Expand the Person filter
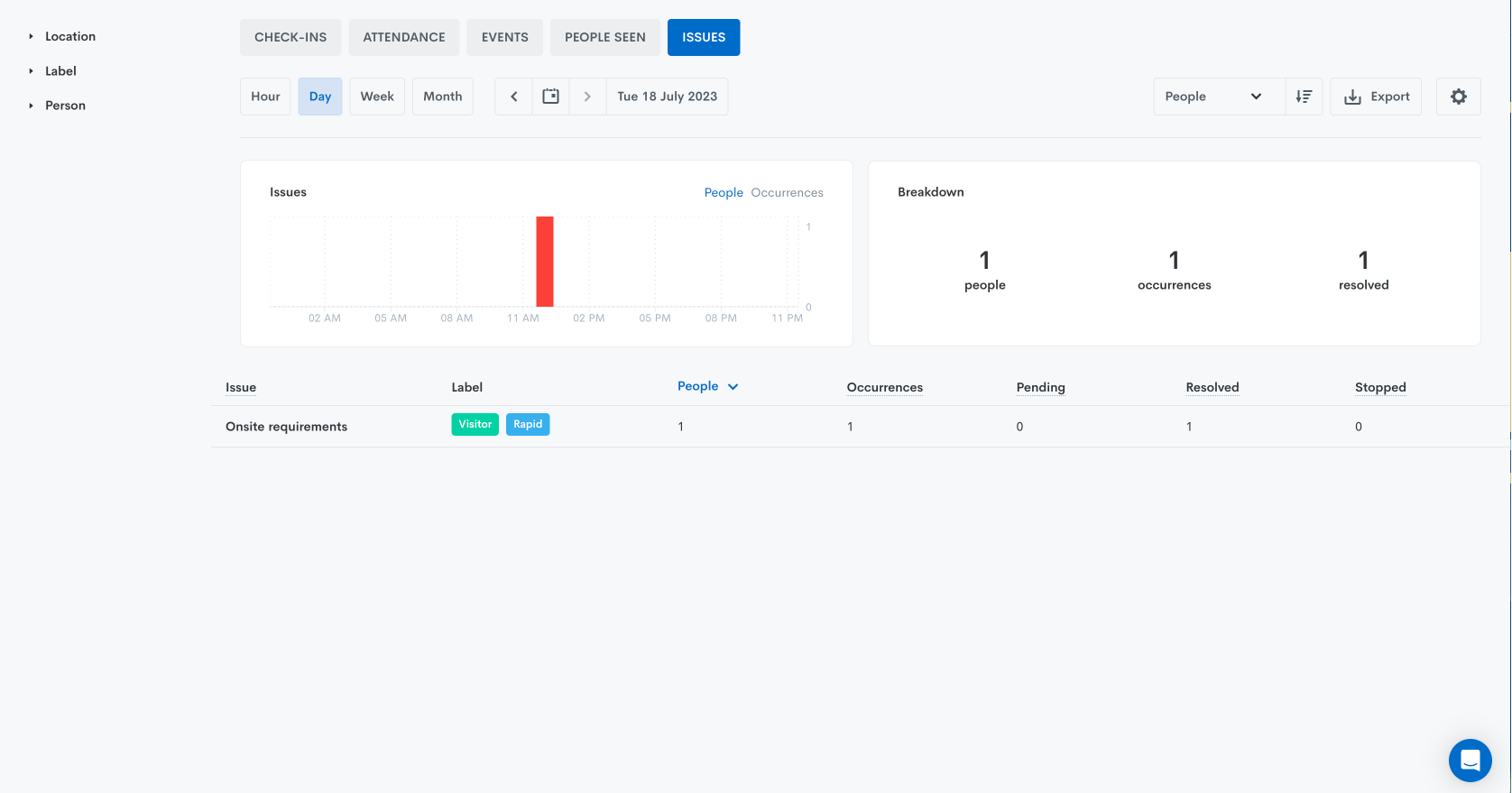This screenshot has width=1512, height=793. click(57, 106)
